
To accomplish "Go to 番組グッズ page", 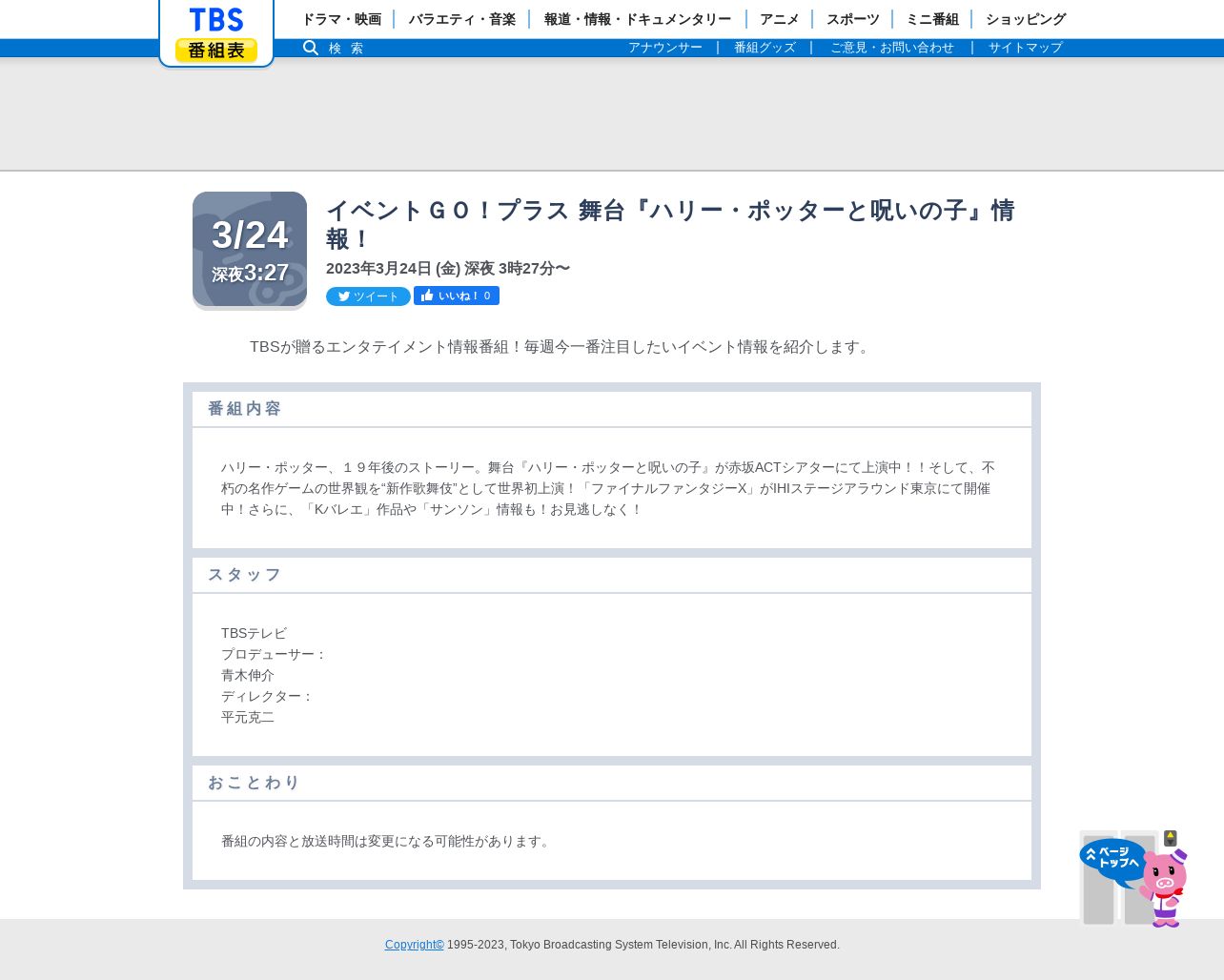I will point(765,48).
